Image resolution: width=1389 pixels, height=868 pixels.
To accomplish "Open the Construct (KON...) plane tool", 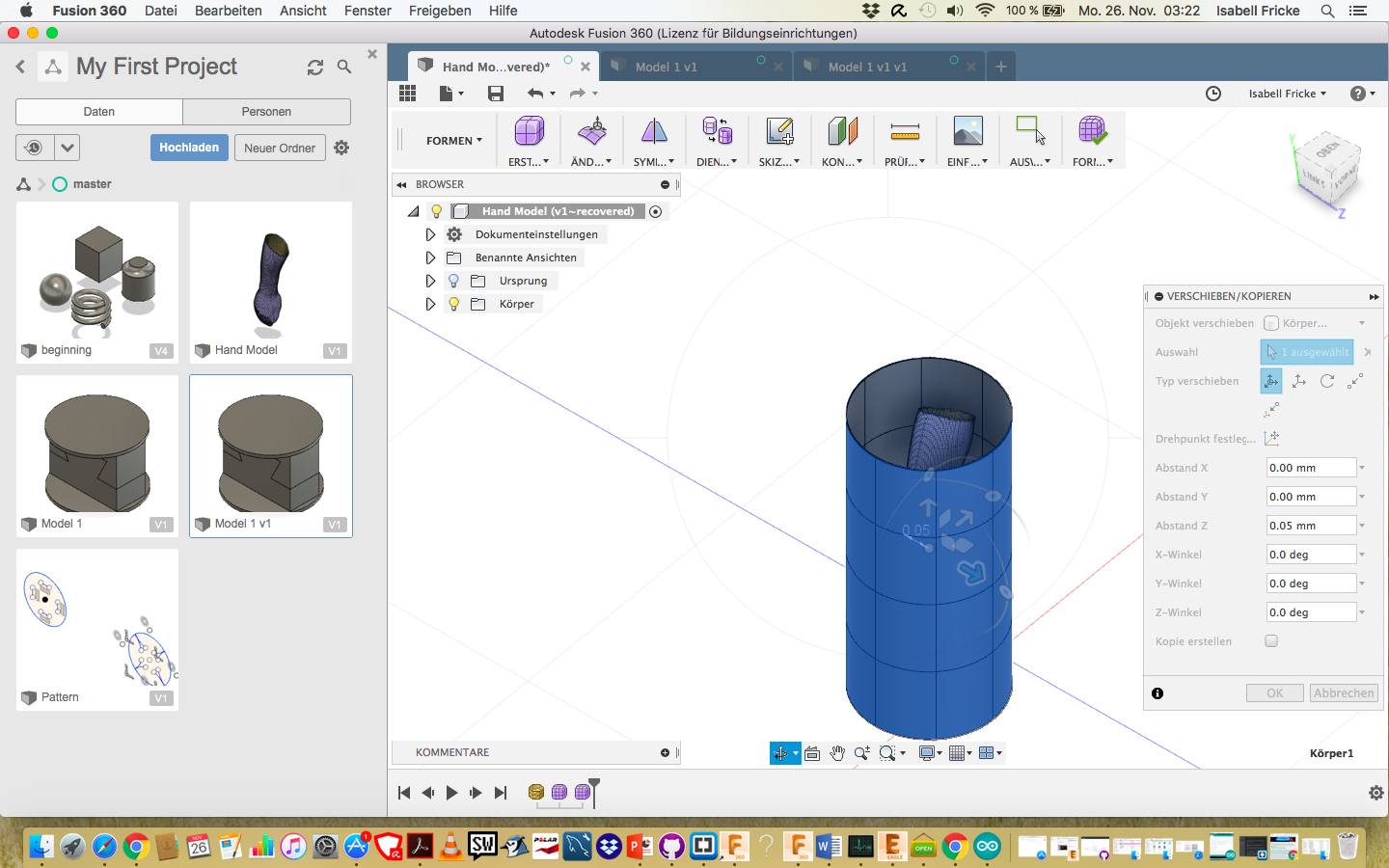I will (x=842, y=131).
